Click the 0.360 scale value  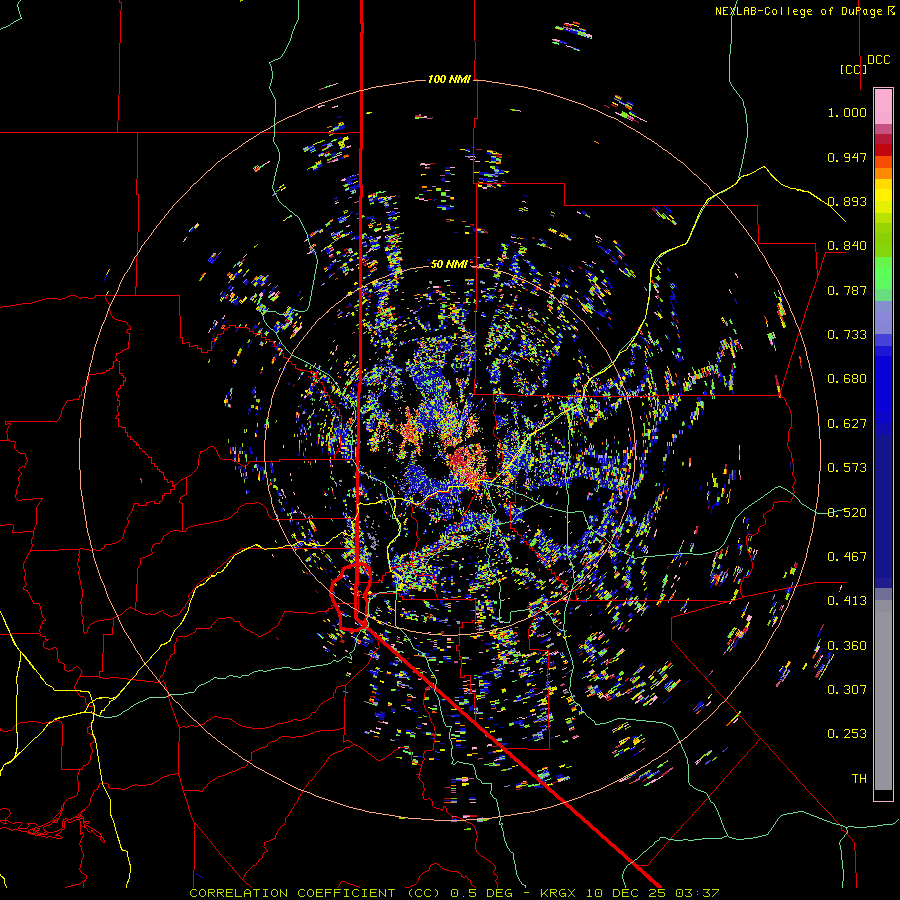pos(847,646)
